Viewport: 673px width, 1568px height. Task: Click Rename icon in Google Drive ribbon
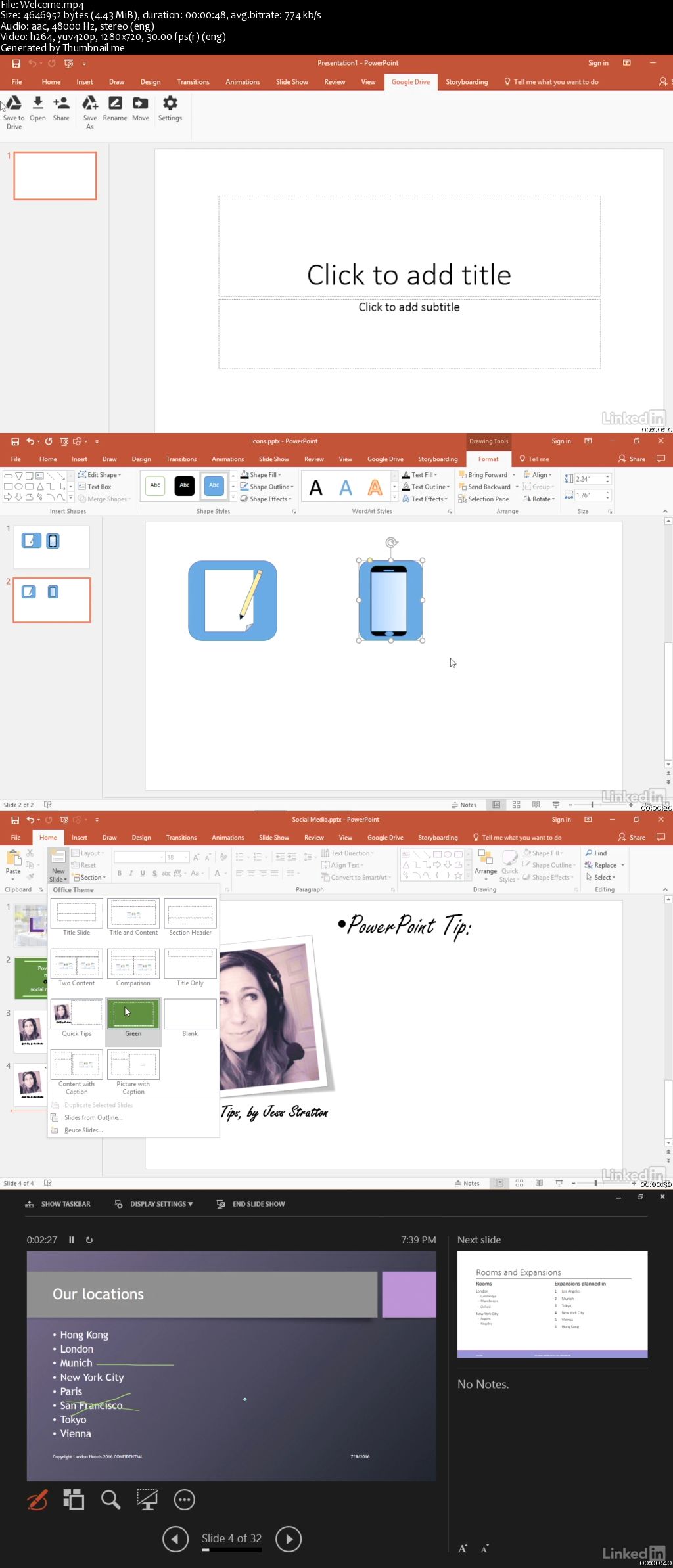(115, 108)
